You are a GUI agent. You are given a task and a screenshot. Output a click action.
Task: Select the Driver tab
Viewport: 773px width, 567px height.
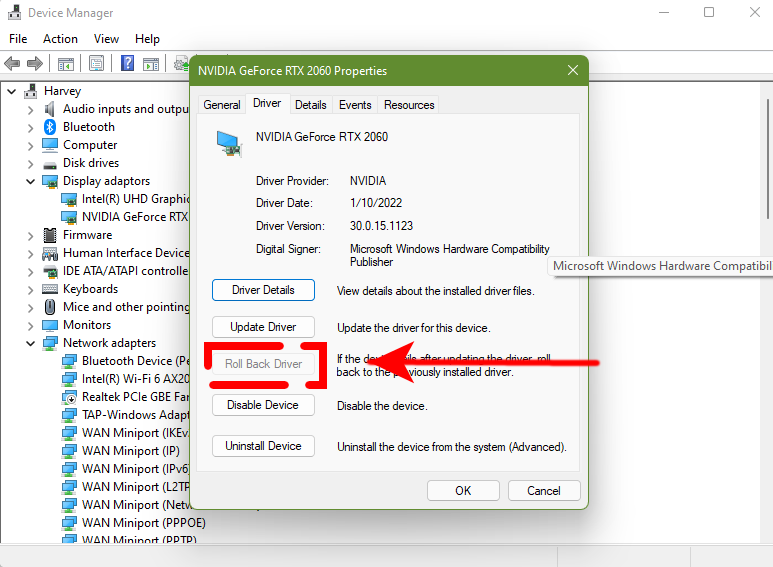(x=267, y=103)
